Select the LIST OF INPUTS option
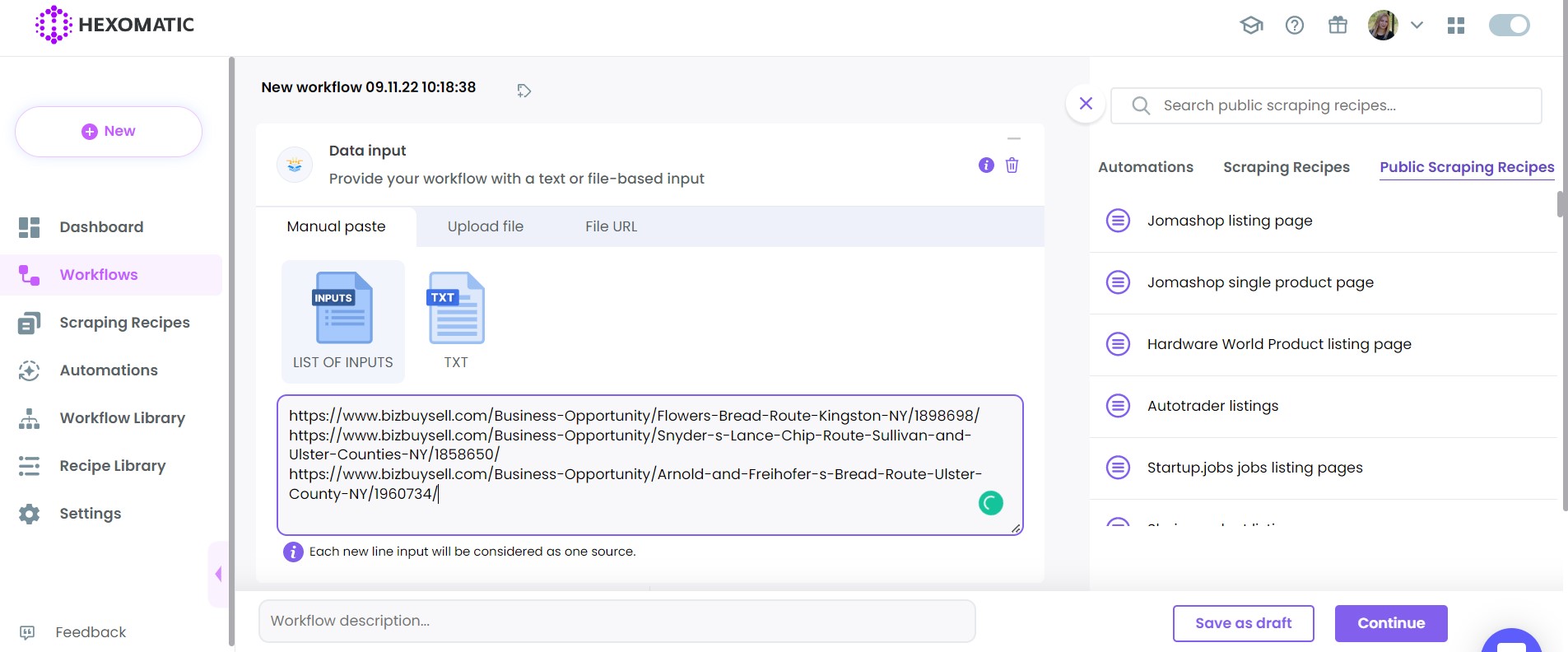1568x652 pixels. (x=343, y=321)
